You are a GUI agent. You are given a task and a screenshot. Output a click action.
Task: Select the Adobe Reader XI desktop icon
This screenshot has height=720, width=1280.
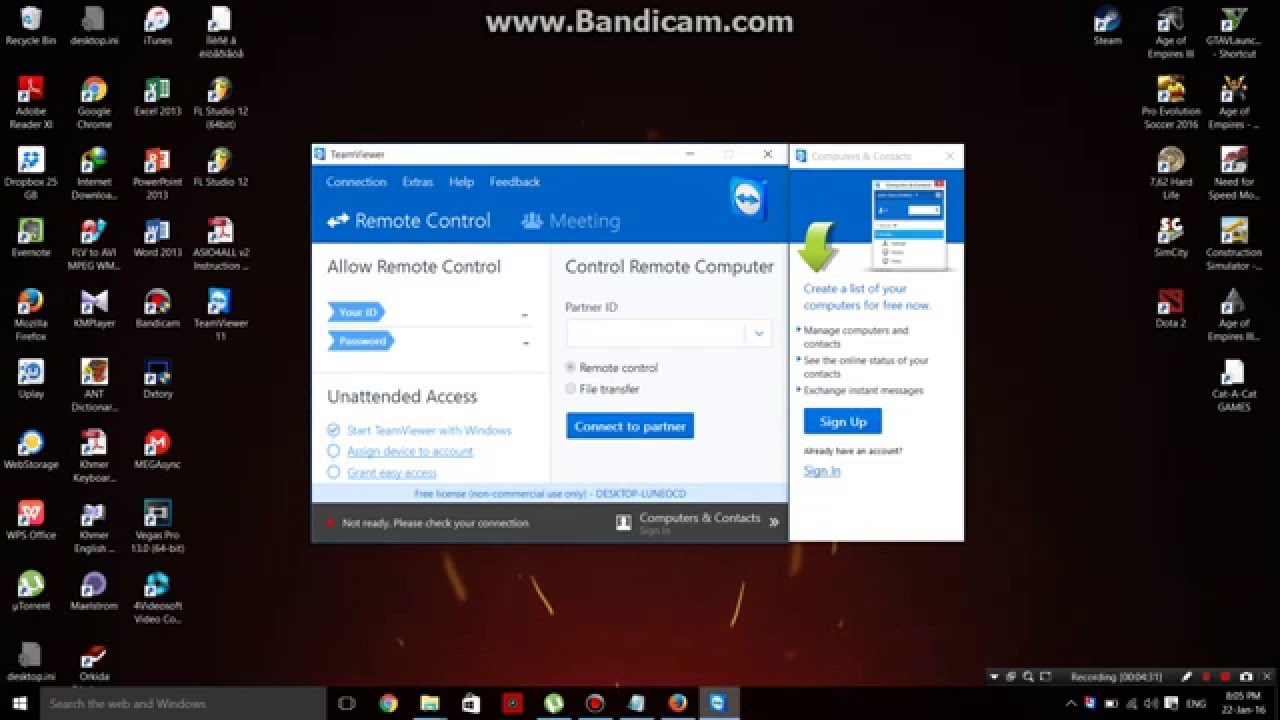tap(30, 103)
